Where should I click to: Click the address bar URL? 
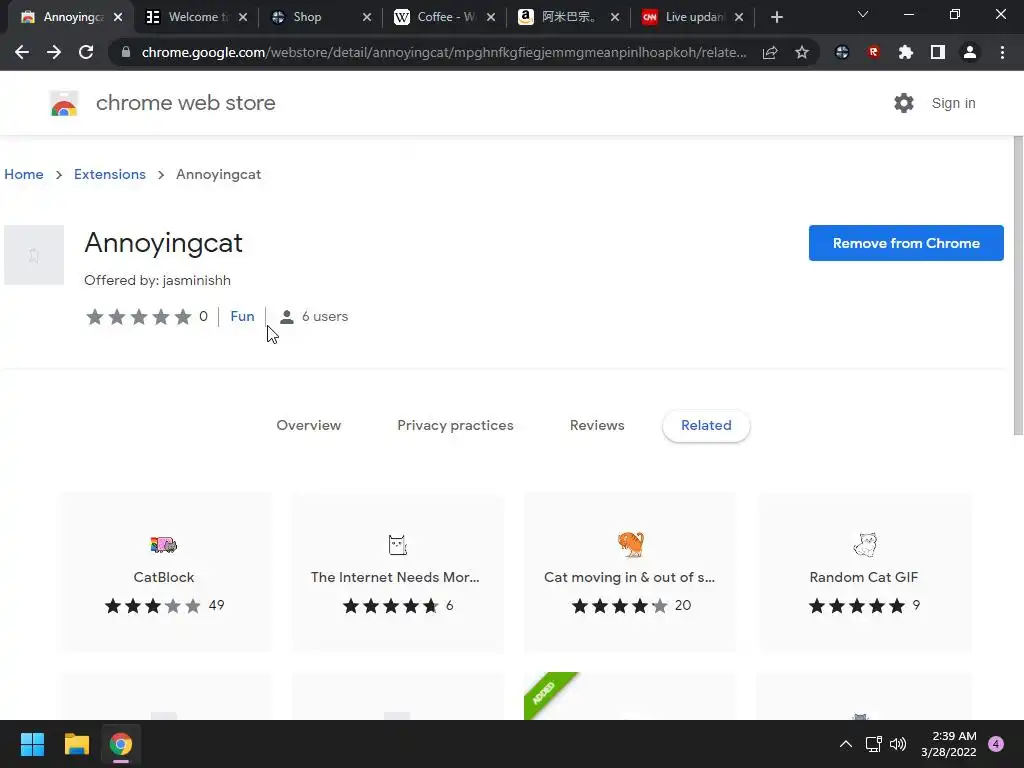(444, 52)
